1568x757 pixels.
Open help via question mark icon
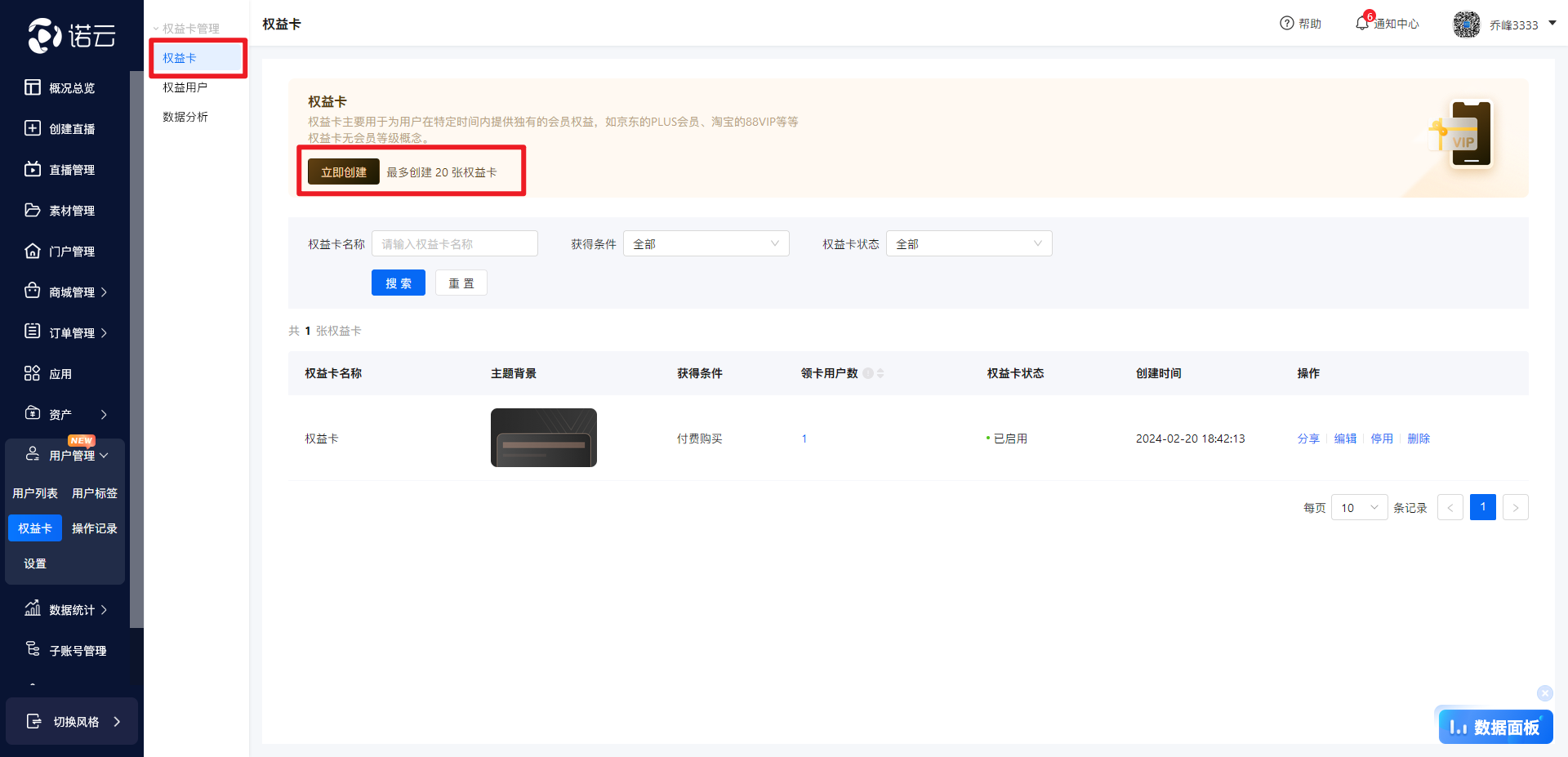coord(1287,24)
